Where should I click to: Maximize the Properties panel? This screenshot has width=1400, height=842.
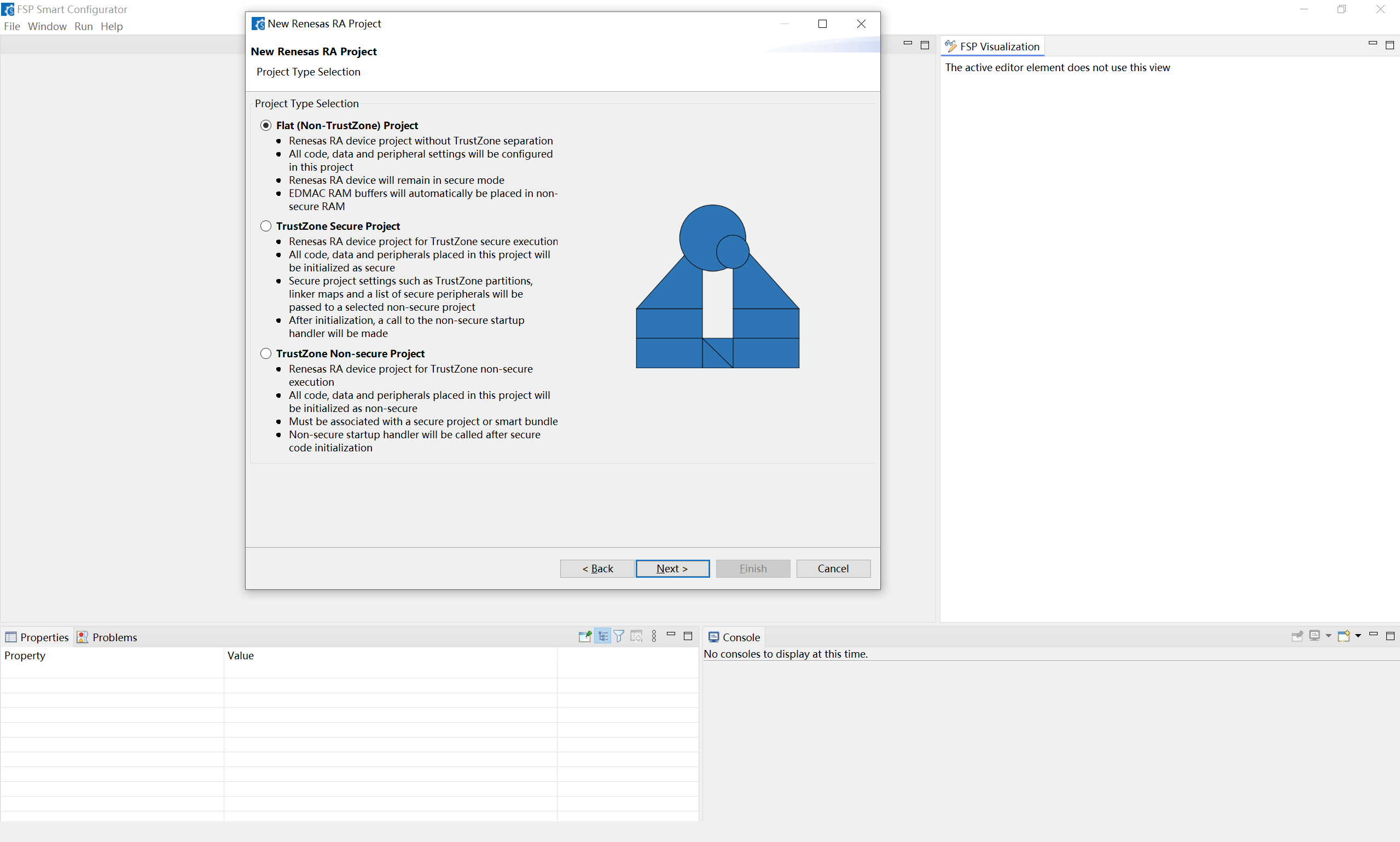tap(688, 636)
